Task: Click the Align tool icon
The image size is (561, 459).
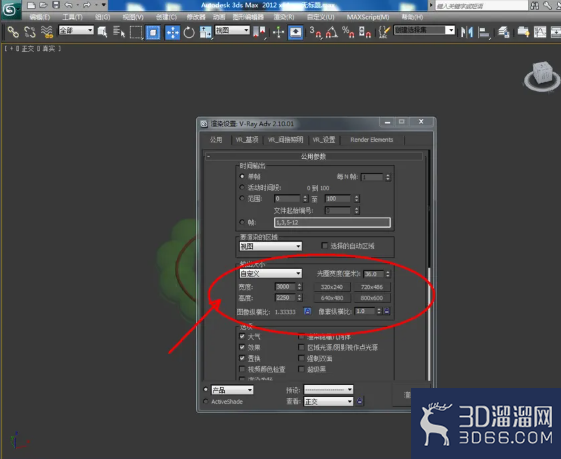Action: point(484,33)
